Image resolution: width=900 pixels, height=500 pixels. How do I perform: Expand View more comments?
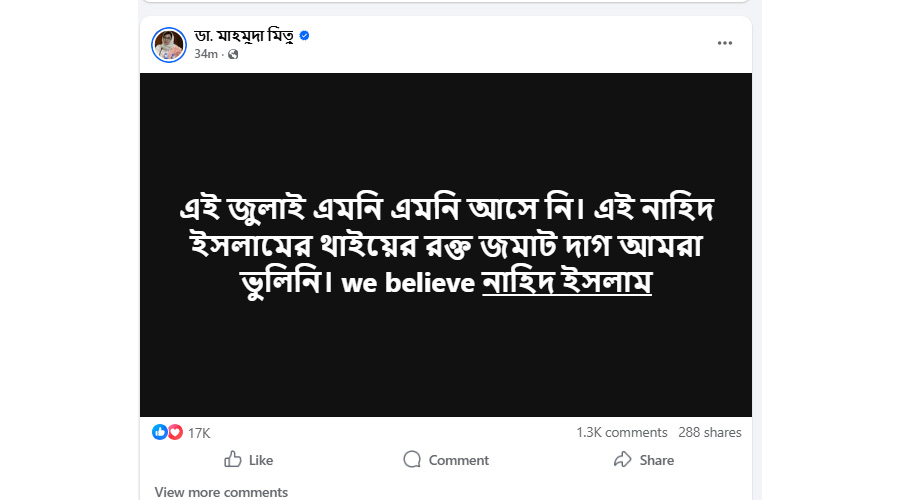point(221,492)
